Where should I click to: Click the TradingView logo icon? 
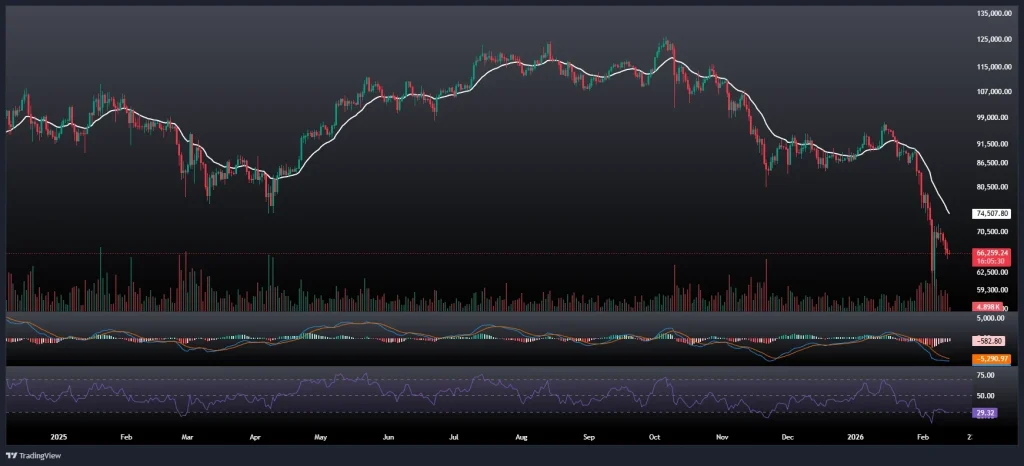coord(12,455)
